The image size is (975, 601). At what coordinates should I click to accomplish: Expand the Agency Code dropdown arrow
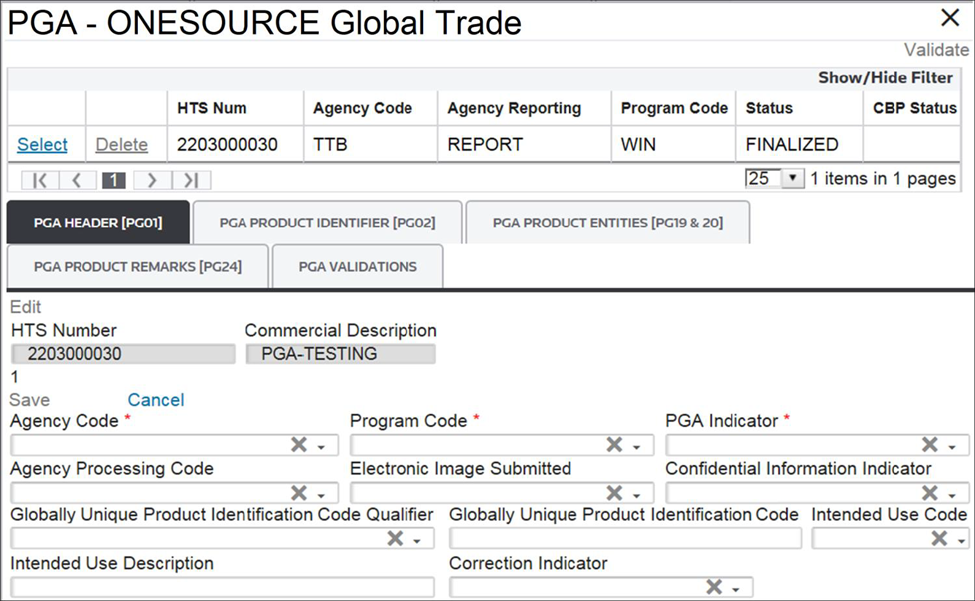pos(321,447)
